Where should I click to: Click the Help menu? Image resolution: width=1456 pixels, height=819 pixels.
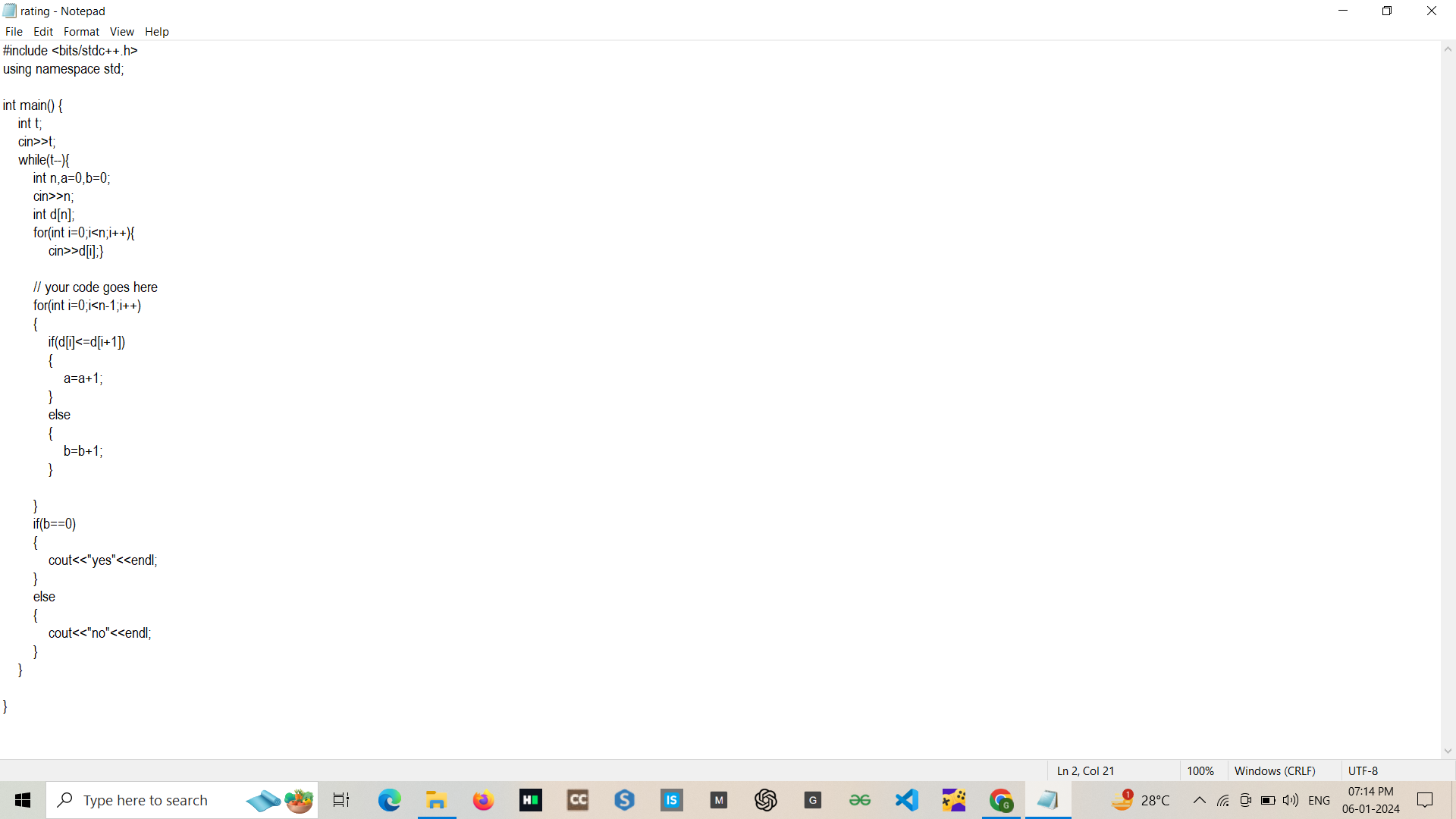tap(157, 32)
